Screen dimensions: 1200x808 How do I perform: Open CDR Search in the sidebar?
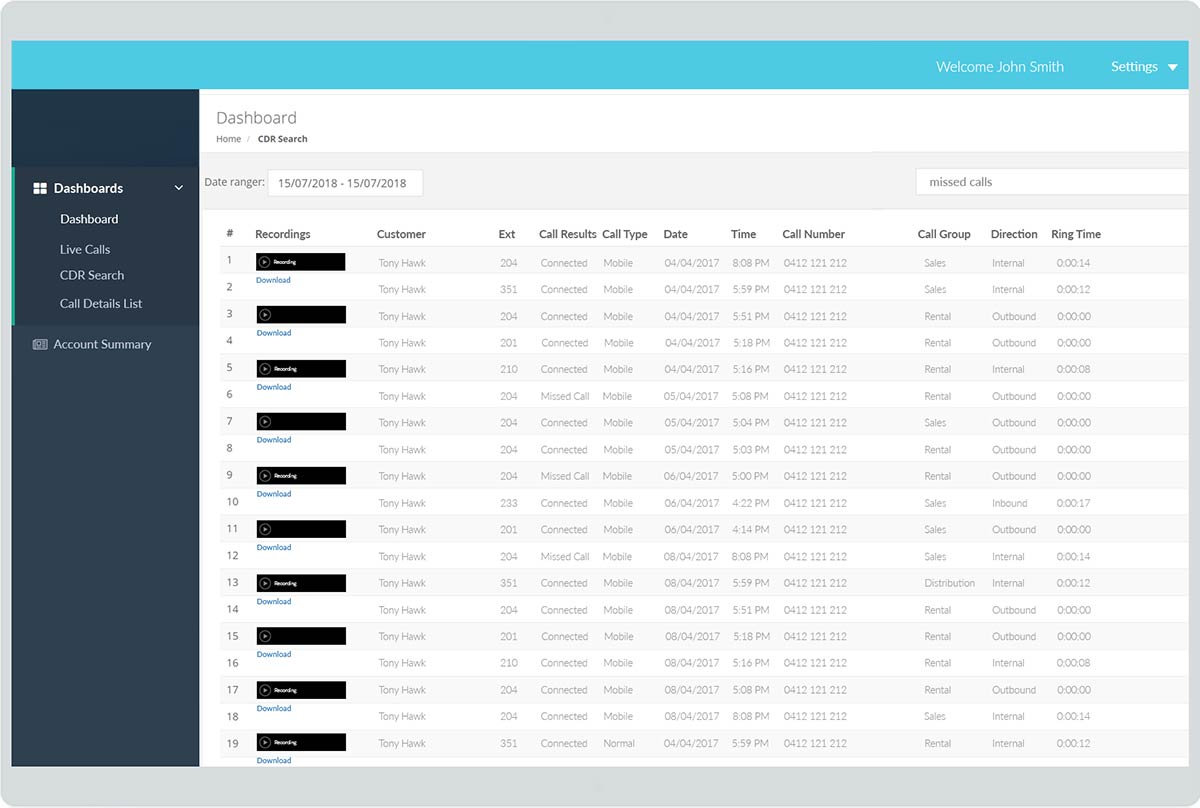coord(92,275)
